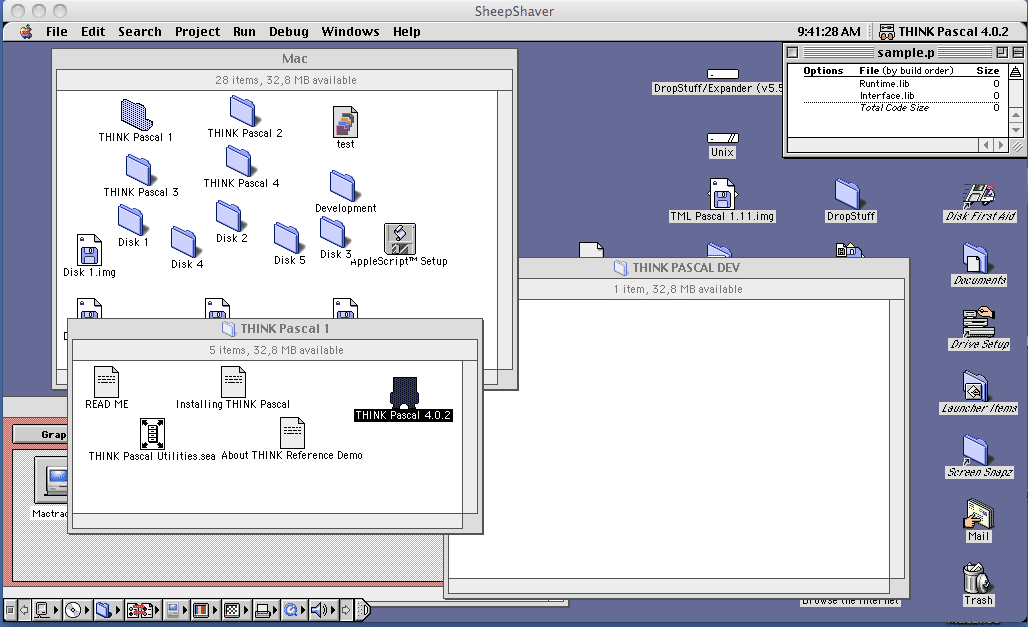Open the THINK Pascal 4.0.2 application menu

click(x=943, y=31)
